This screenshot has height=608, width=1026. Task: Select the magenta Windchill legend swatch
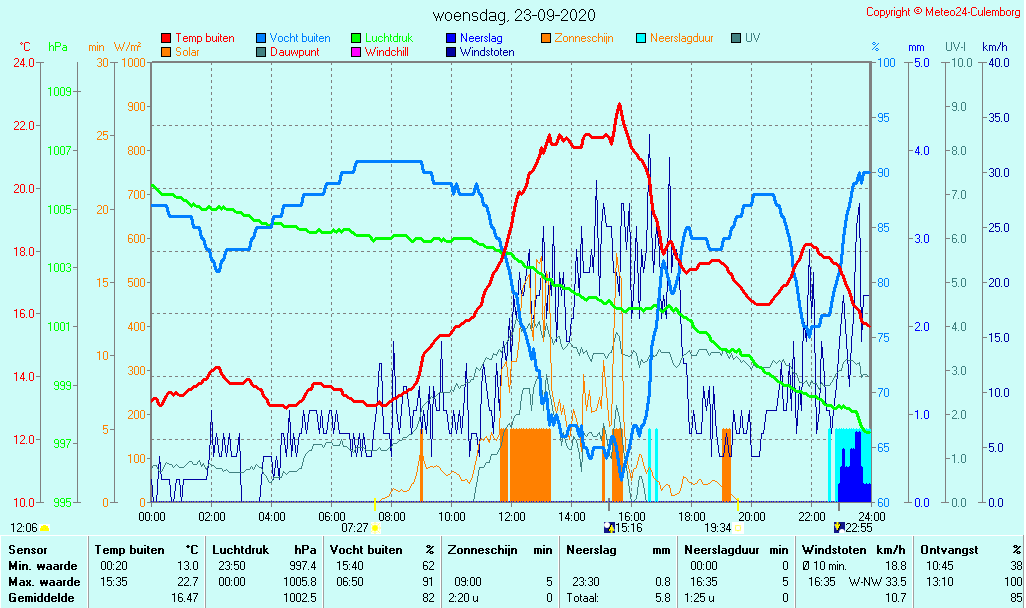(356, 52)
